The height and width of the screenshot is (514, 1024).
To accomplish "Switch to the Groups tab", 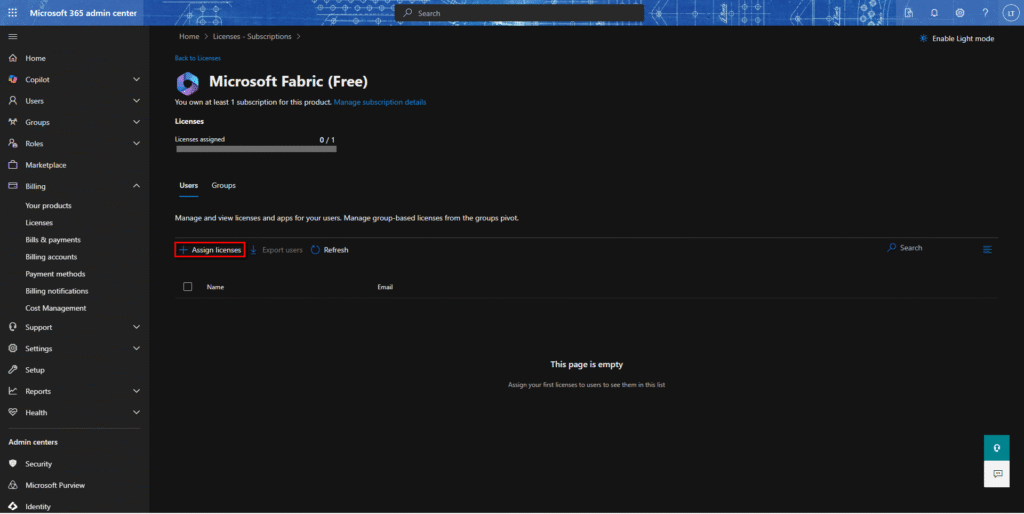I will [223, 185].
